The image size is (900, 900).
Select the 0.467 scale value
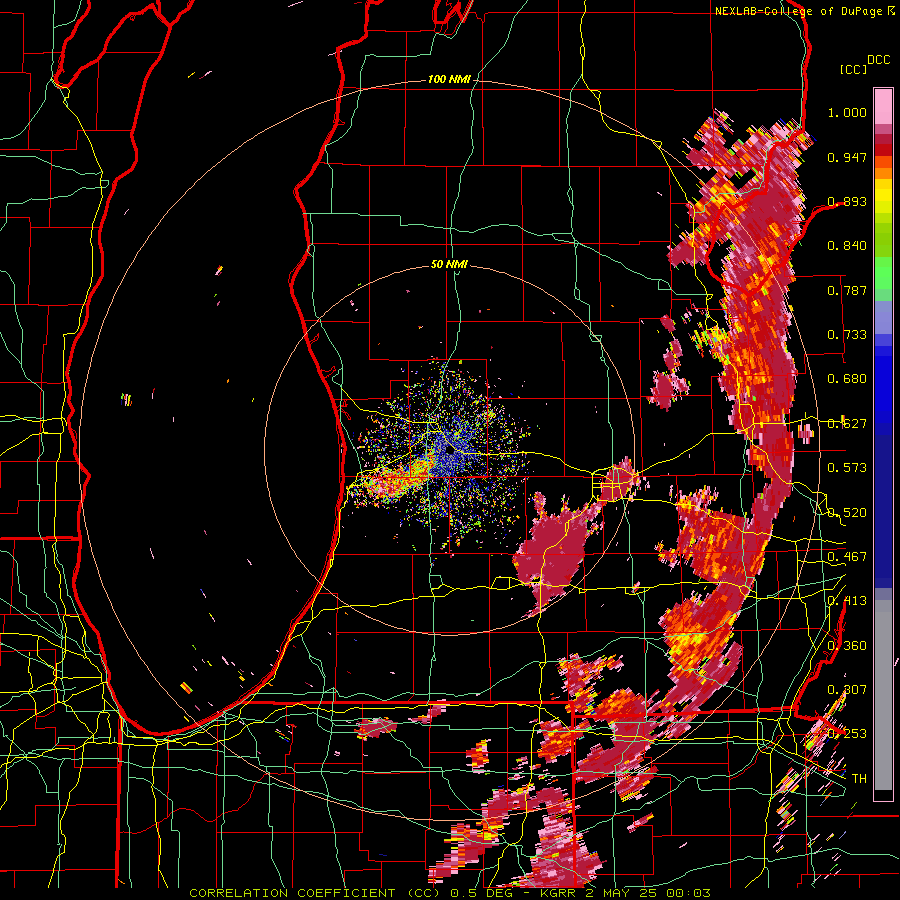(x=847, y=557)
